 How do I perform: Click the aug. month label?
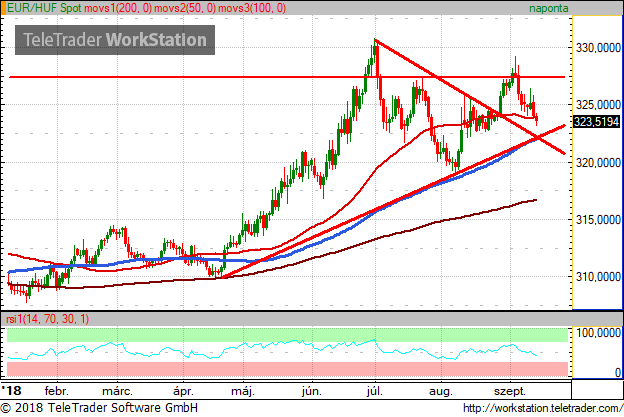pos(441,391)
